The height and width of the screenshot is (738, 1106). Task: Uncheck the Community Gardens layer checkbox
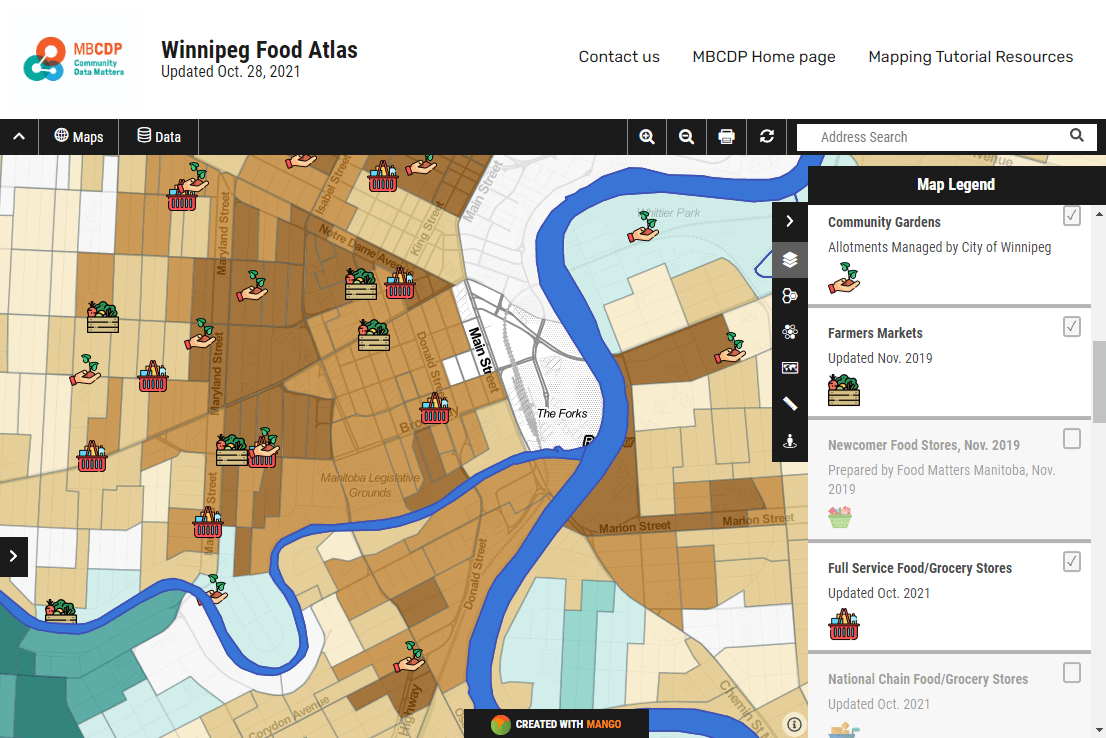pyautogui.click(x=1071, y=216)
